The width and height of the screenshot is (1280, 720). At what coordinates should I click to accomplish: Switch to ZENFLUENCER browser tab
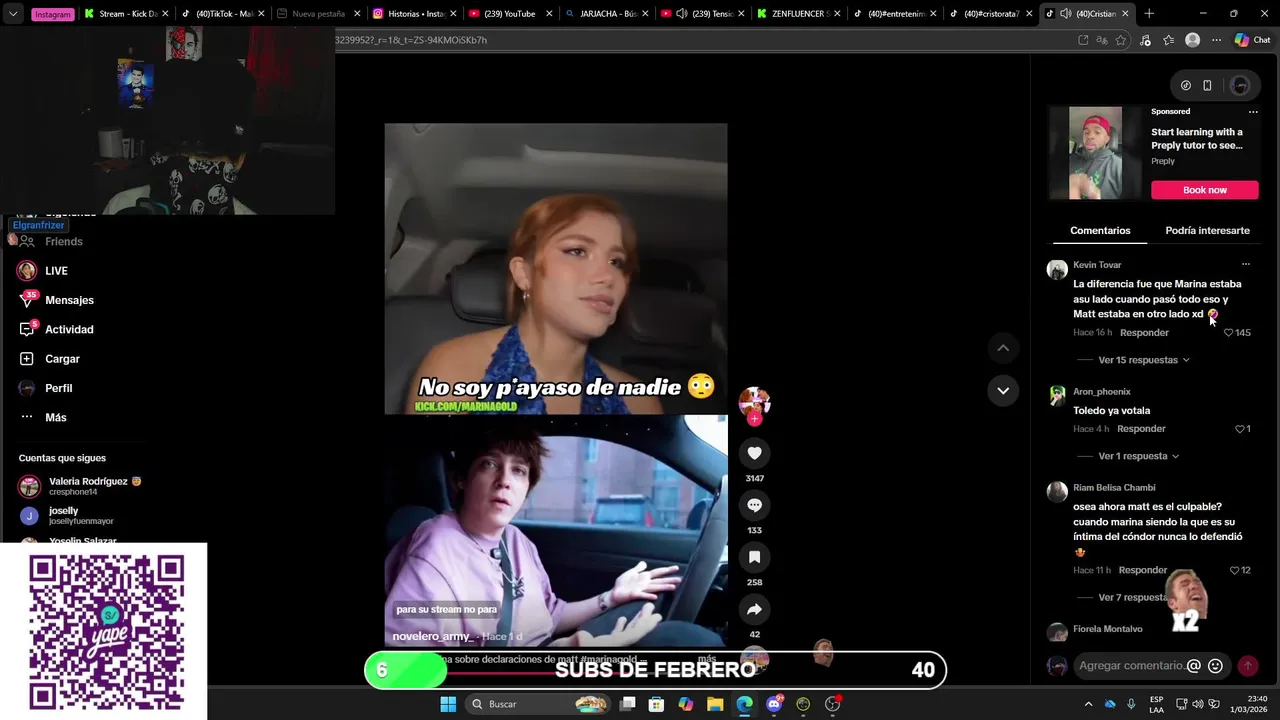[796, 14]
